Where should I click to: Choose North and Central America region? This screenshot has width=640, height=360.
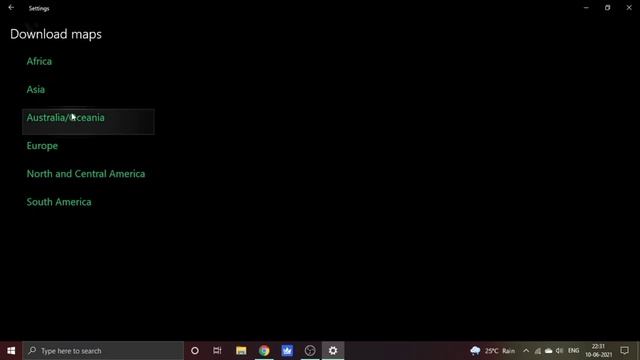tap(86, 174)
